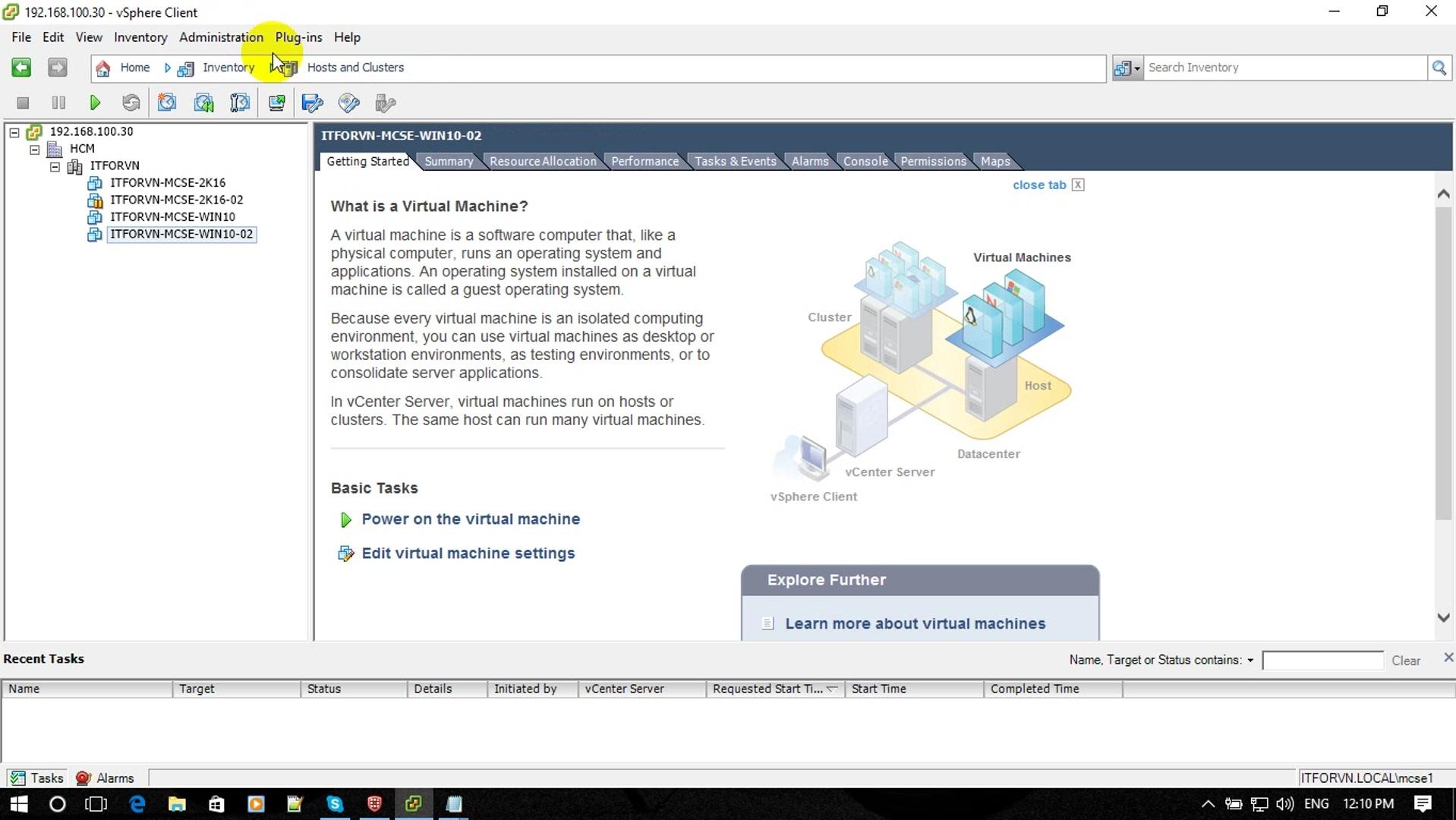Open the File menu
Viewport: 1456px width, 820px height.
tap(21, 37)
